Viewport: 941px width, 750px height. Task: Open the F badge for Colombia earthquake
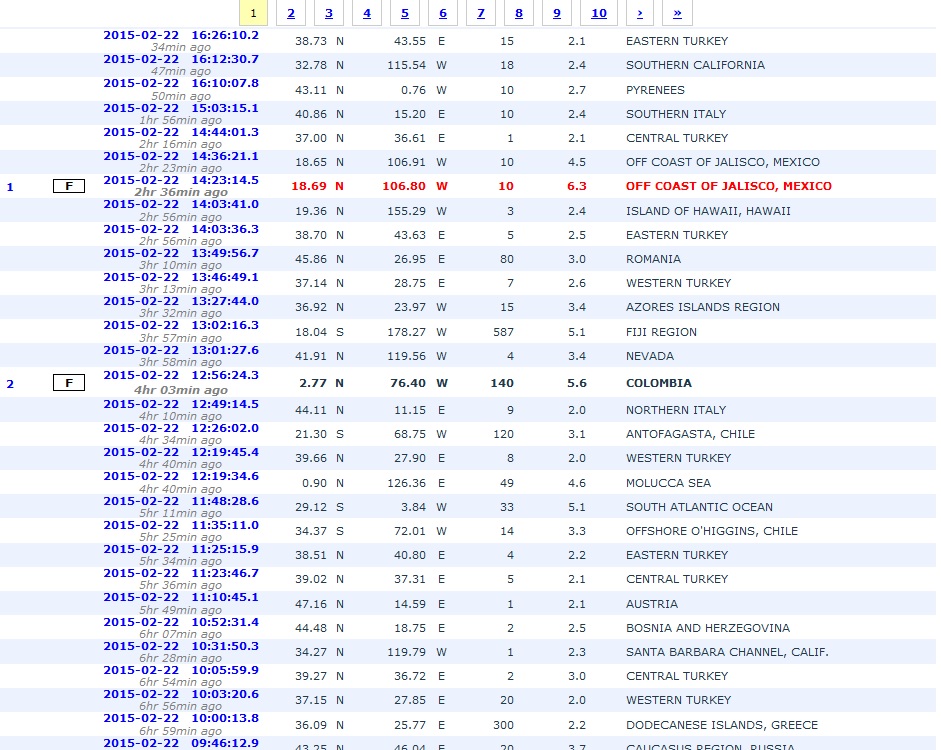pyautogui.click(x=69, y=382)
